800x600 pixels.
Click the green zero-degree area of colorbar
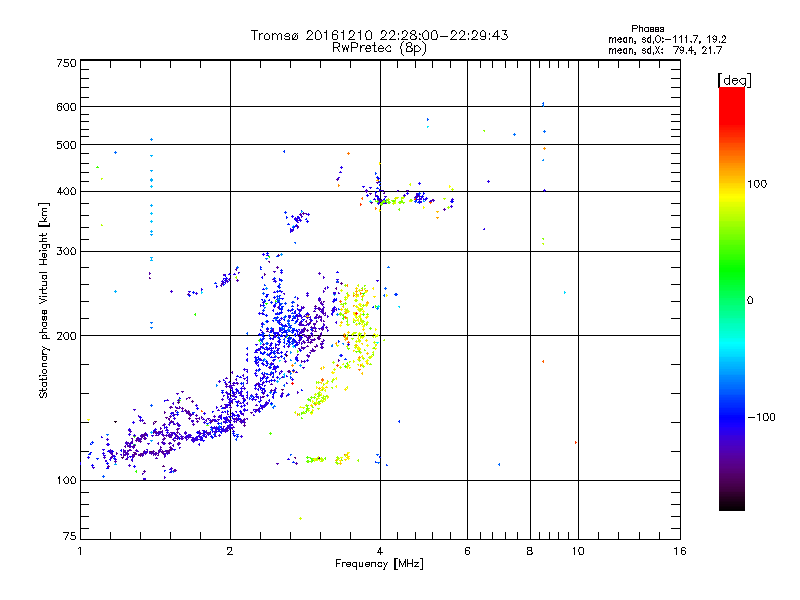(732, 300)
